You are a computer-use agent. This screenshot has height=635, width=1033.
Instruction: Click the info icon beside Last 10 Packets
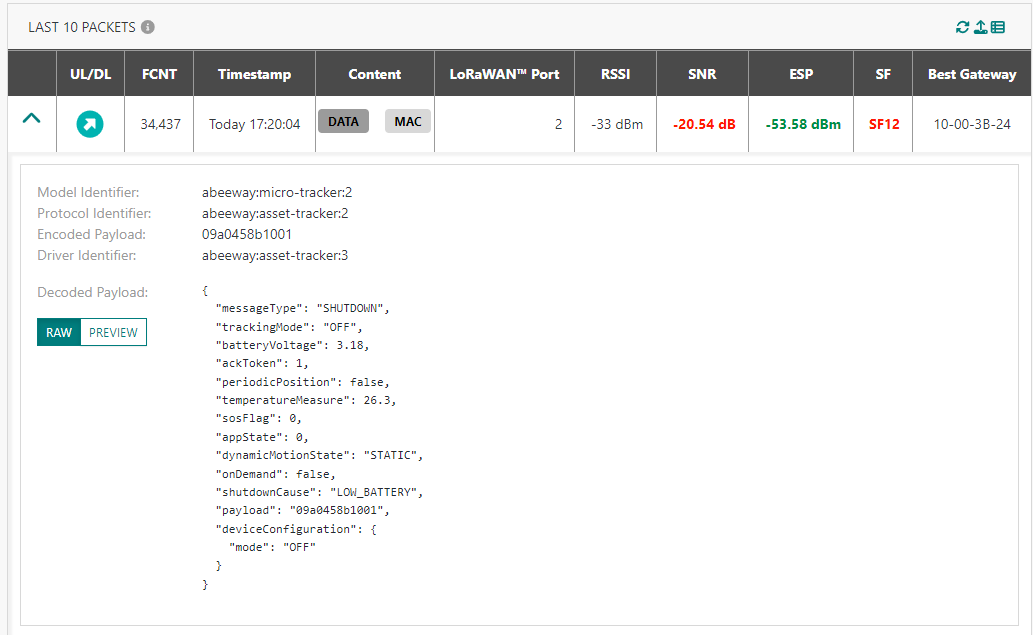[x=148, y=27]
